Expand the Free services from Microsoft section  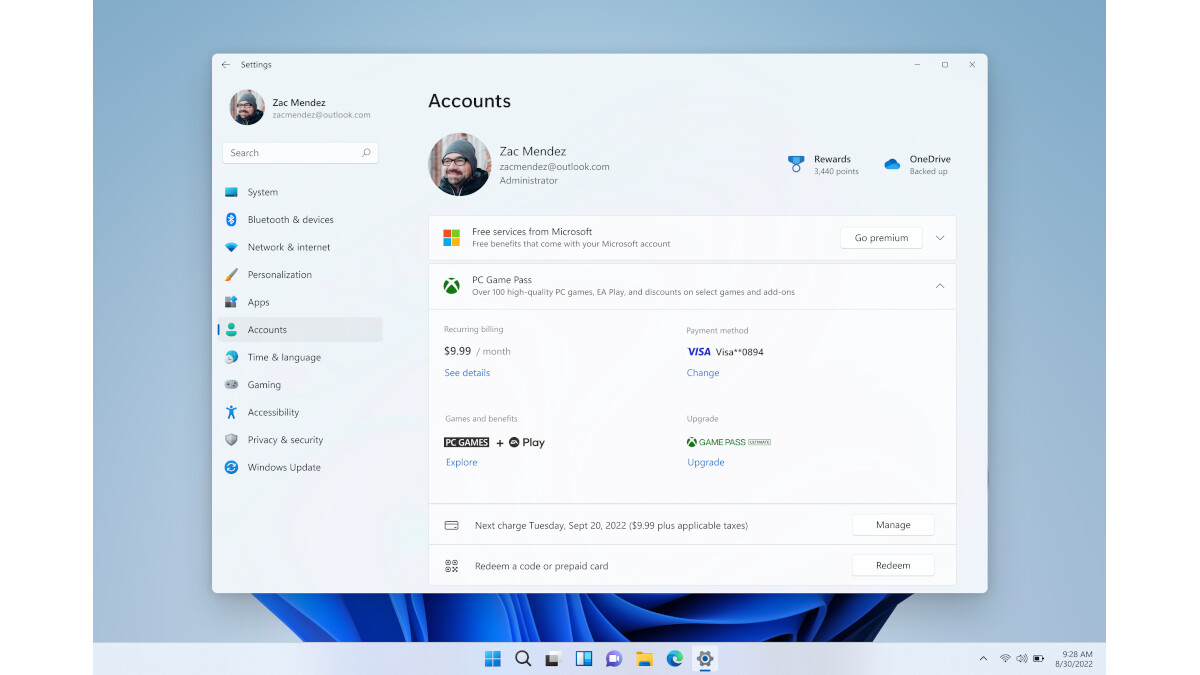940,237
